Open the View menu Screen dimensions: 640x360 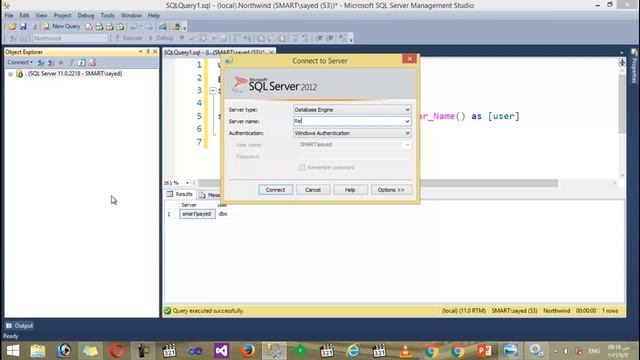click(41, 15)
